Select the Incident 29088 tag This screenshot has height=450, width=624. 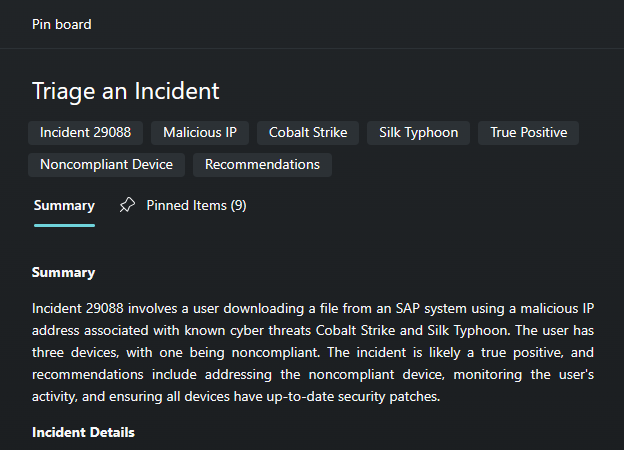[x=86, y=133]
